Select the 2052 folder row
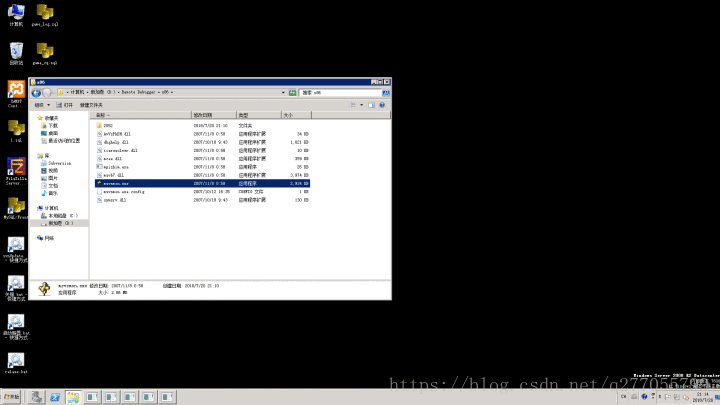Viewport: 720px width, 405px height. [x=202, y=125]
